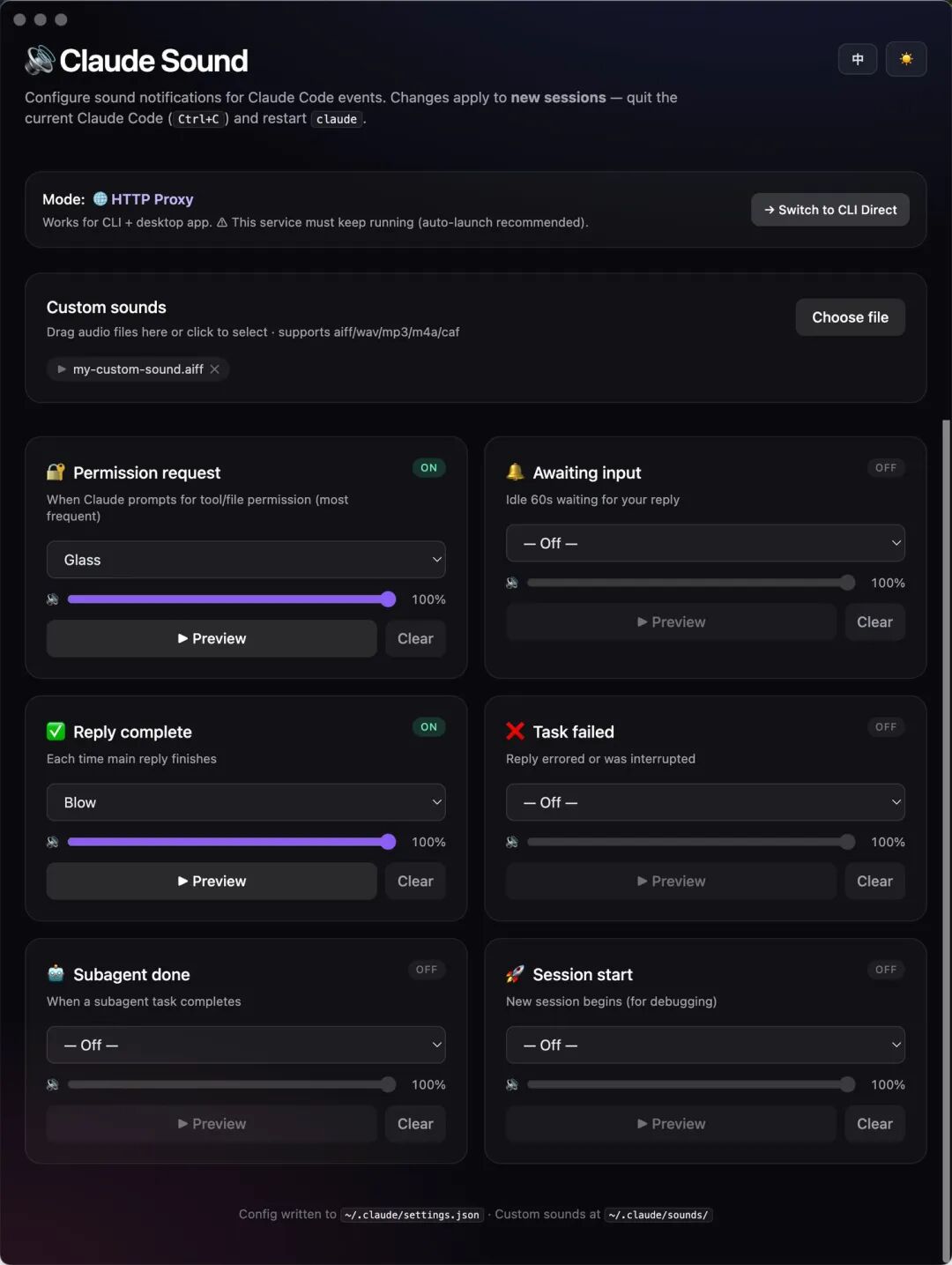Click the Reply complete green checkmark icon
This screenshot has width=952, height=1265.
click(x=56, y=731)
